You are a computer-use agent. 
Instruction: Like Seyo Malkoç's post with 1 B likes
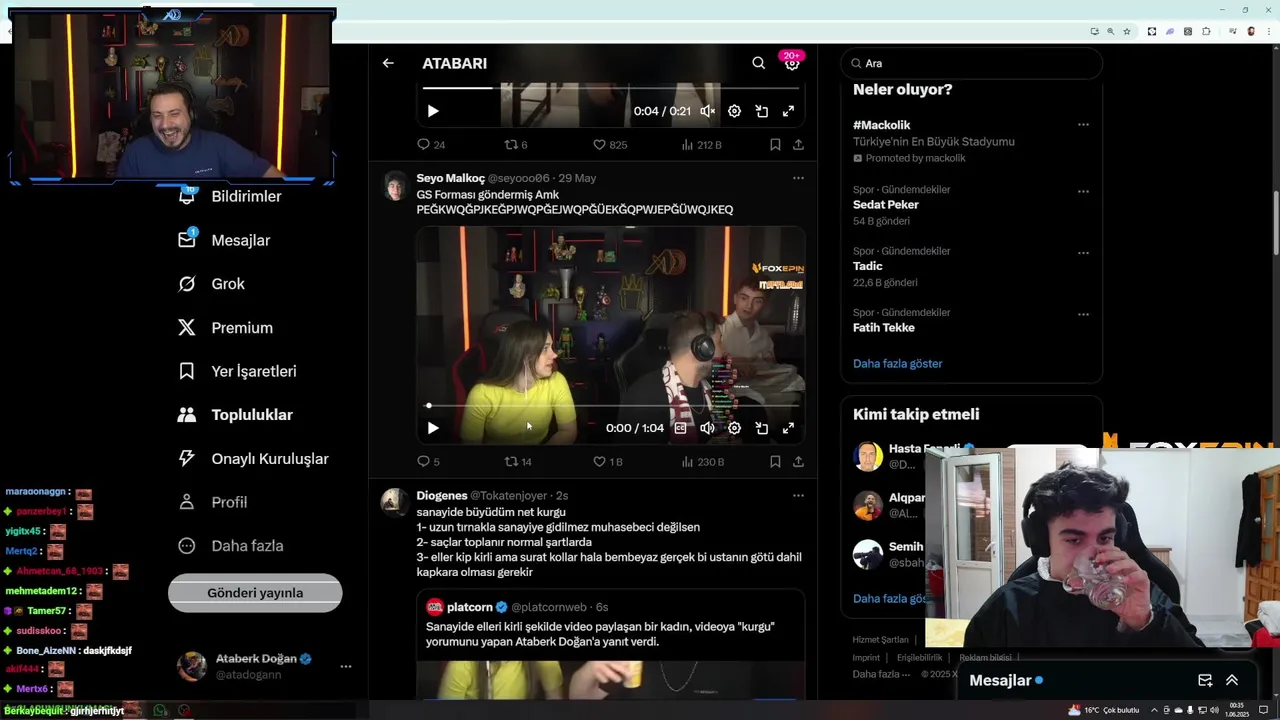(x=608, y=462)
